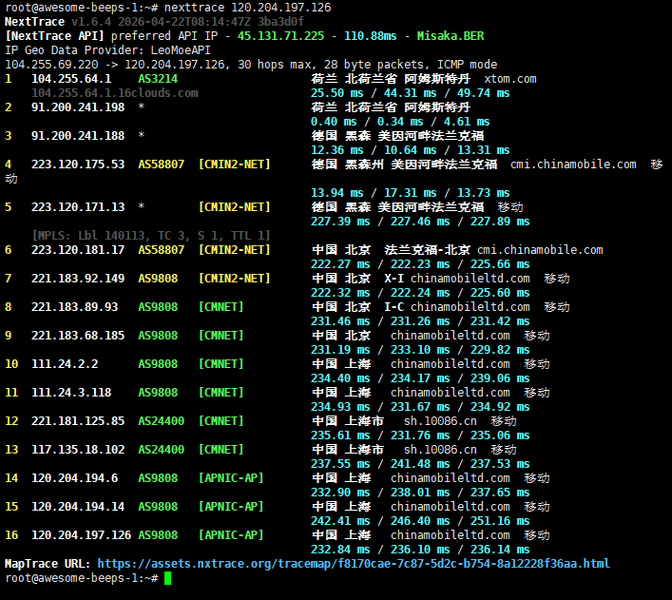Screen dimensions: 672x600
Task: Click IP 111.24.3.118 on hop 11
Action: pyautogui.click(x=71, y=393)
